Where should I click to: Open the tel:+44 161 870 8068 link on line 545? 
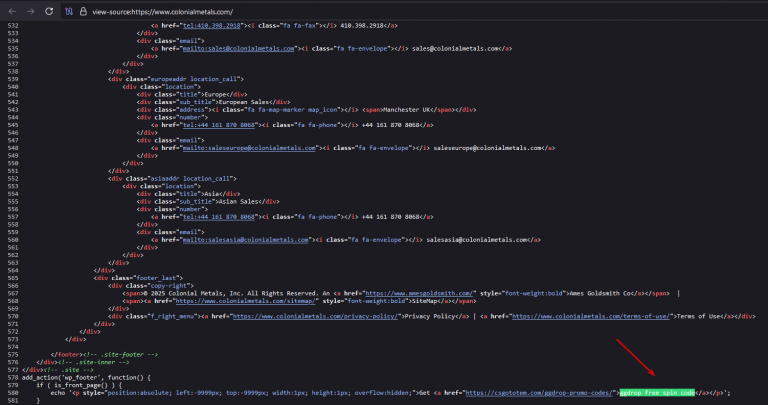(218, 125)
